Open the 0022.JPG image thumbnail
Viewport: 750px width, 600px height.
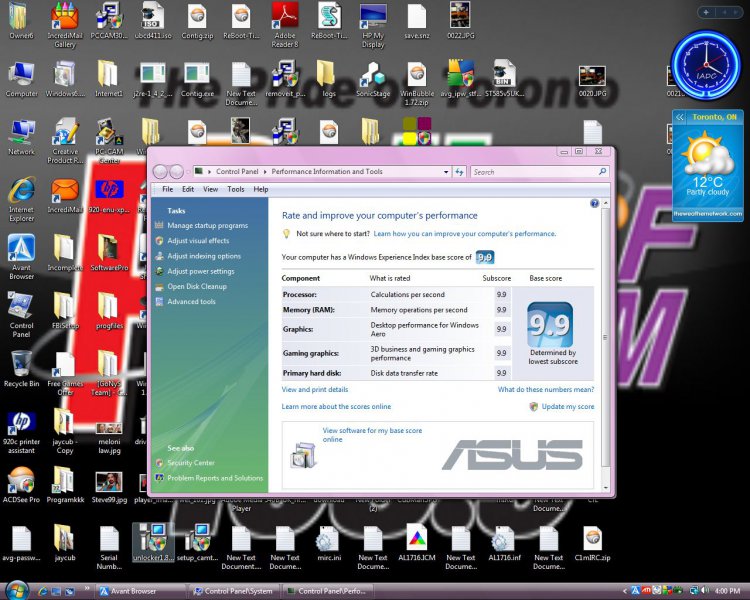(461, 21)
